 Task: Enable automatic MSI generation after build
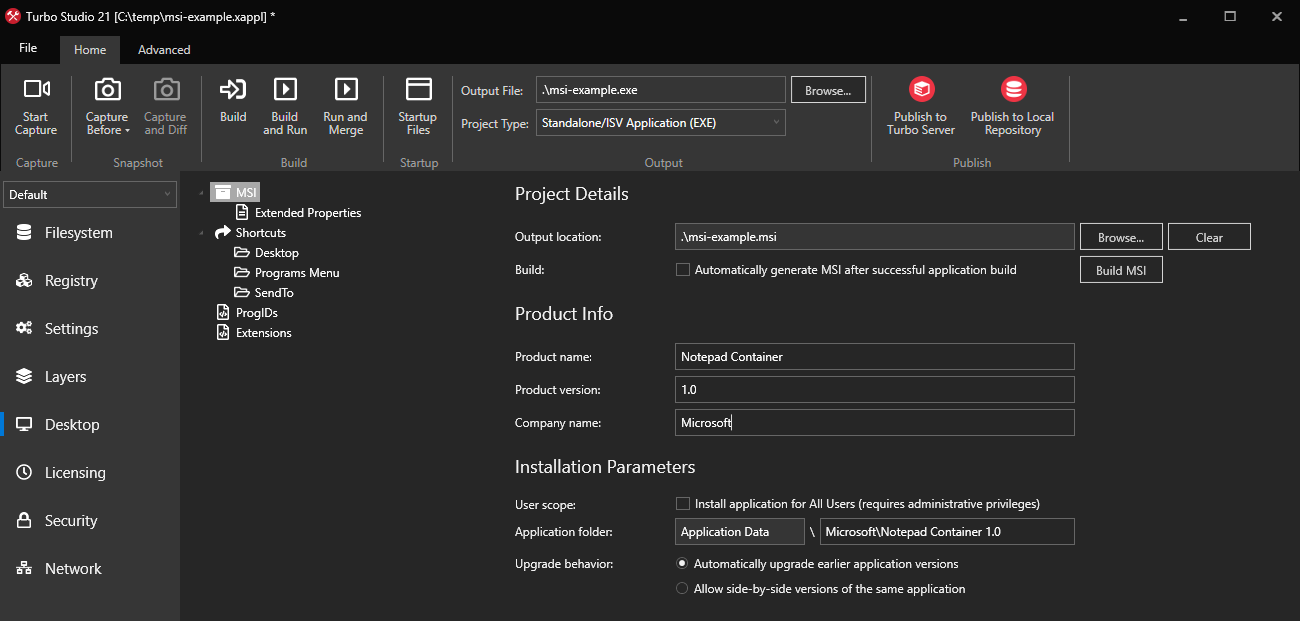682,269
